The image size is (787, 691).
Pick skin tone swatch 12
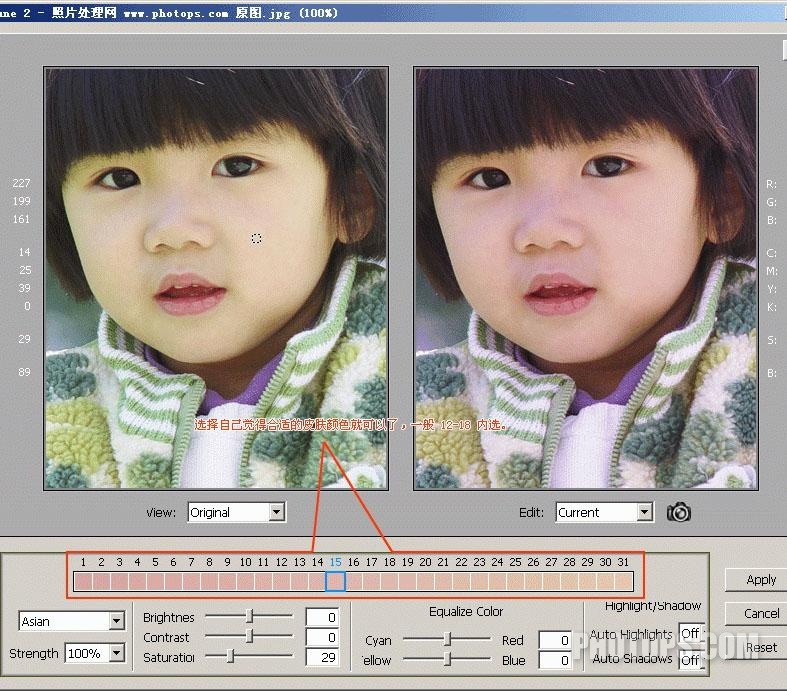pyautogui.click(x=282, y=582)
